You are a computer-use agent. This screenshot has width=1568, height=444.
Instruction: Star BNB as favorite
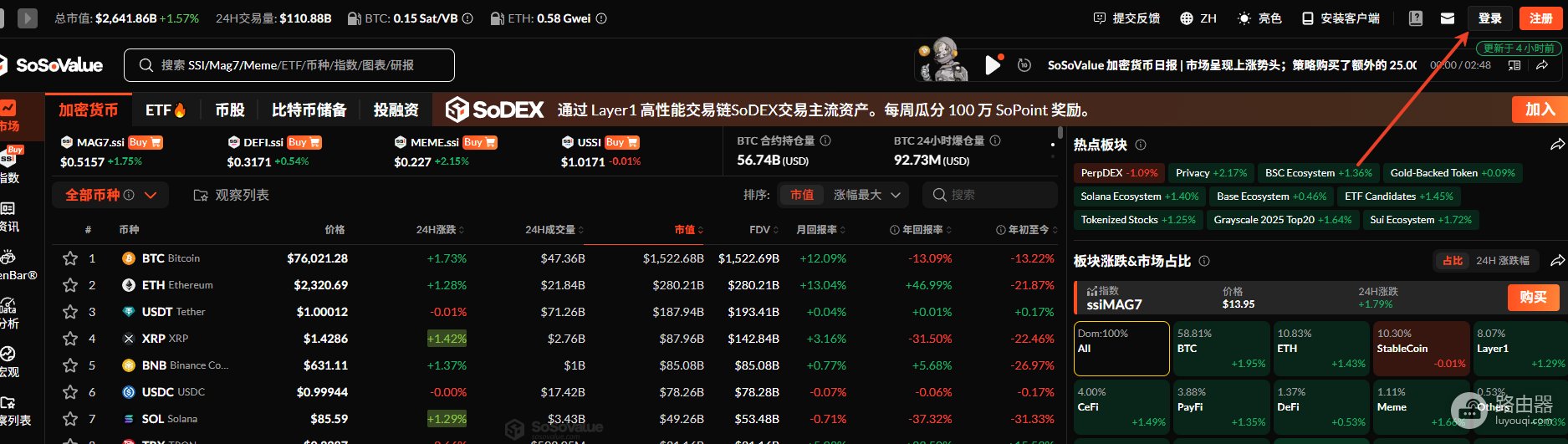tap(70, 365)
